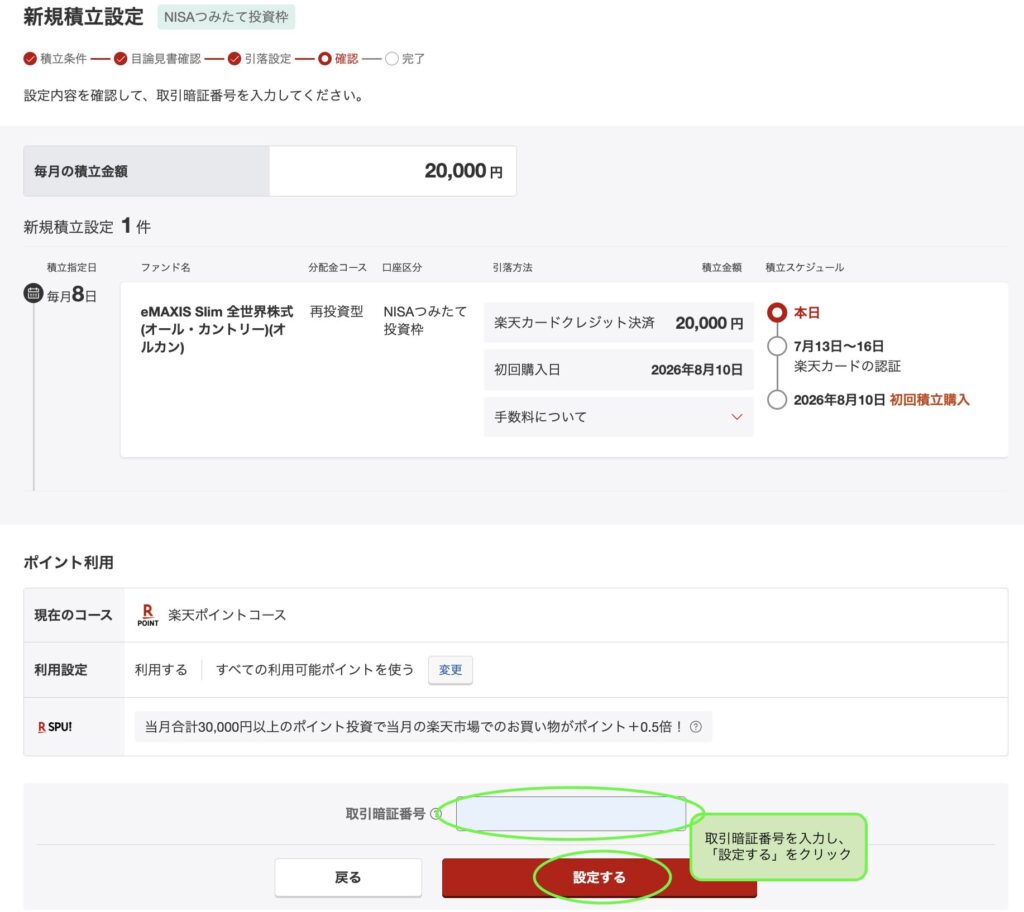Image resolution: width=1024 pixels, height=912 pixels.
Task: Click the calendar icon beside 毎月8日
Action: (33, 293)
